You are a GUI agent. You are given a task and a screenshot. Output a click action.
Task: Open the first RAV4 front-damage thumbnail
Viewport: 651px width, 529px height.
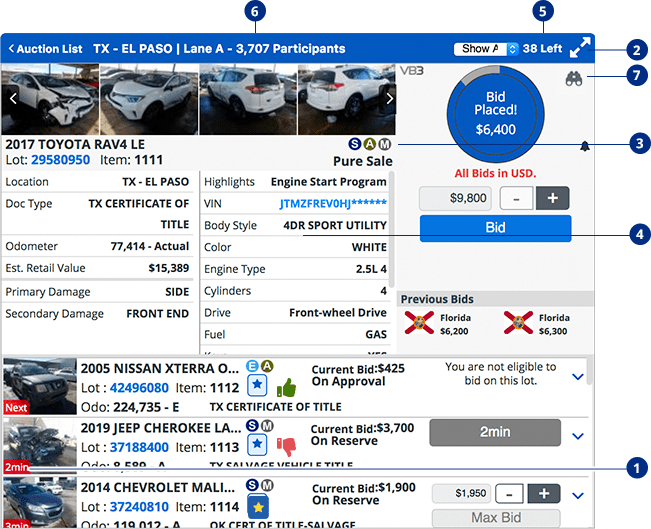click(x=50, y=99)
